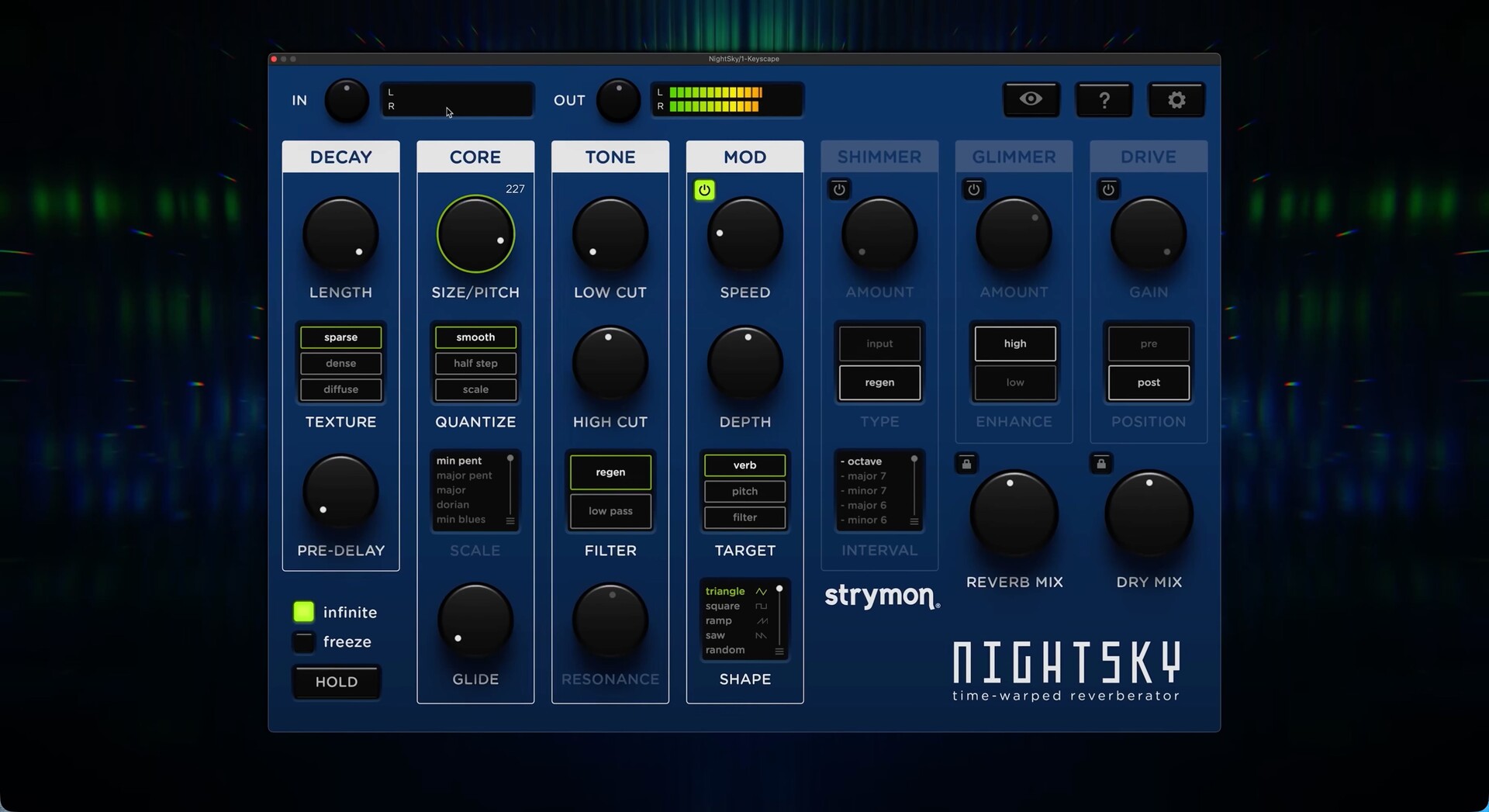Screen dimensions: 1489x812
Task: Select the low pass filter button
Action: [610, 511]
